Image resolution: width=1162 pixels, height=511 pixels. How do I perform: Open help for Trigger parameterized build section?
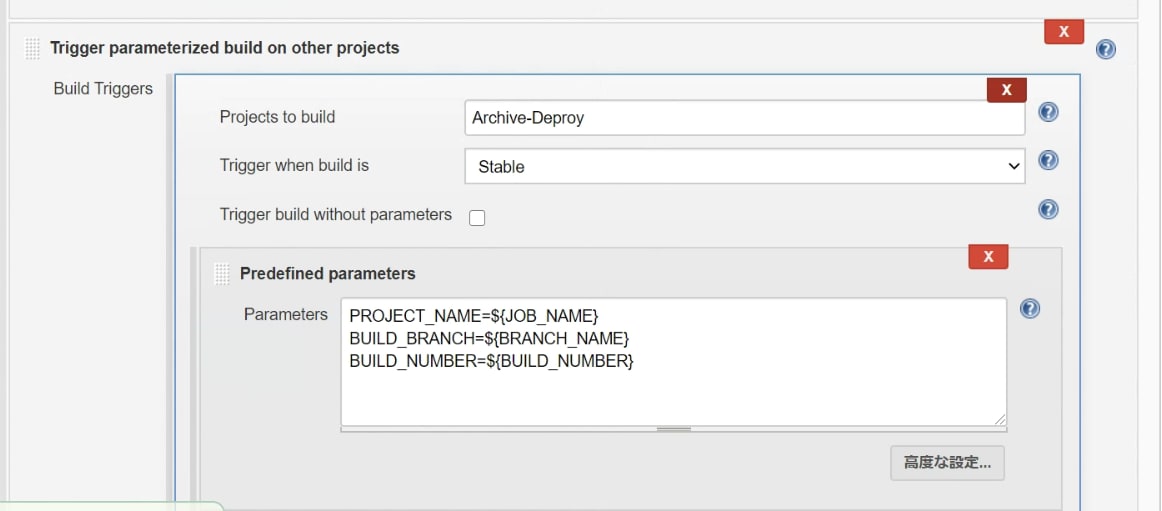(1105, 49)
